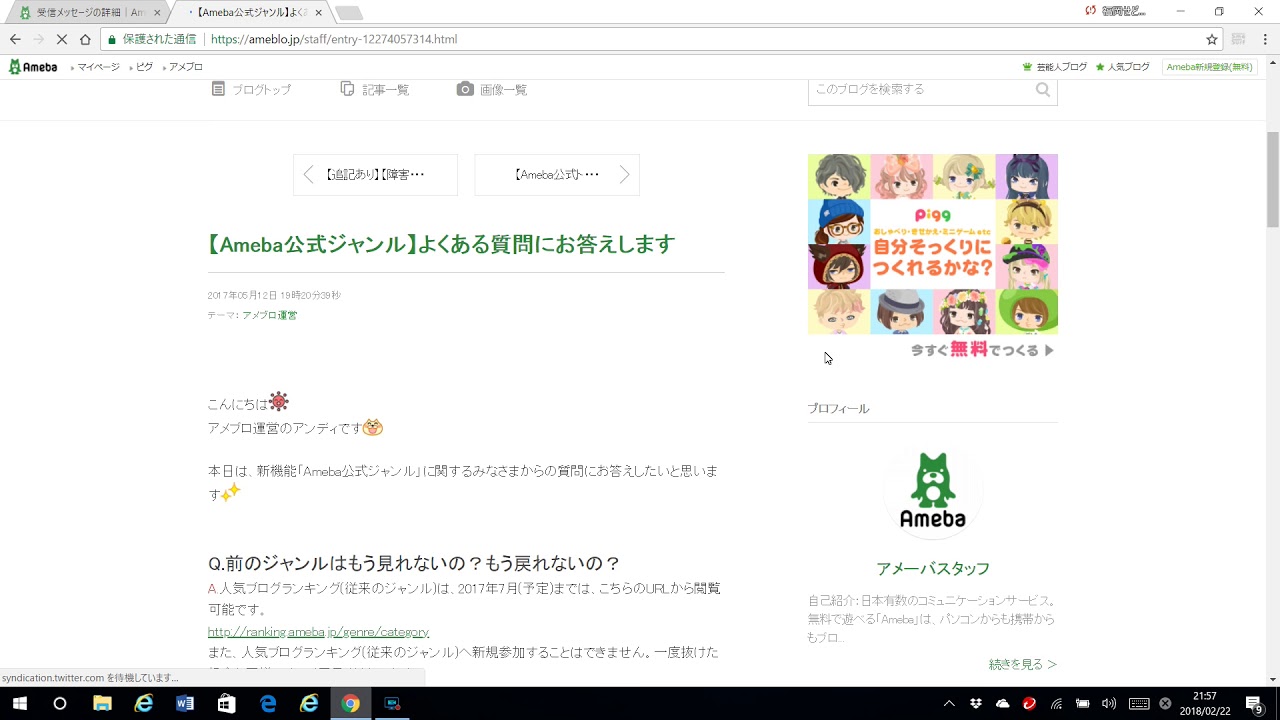This screenshot has width=1280, height=720.
Task: Open the browser home page icon
Action: (x=85, y=39)
